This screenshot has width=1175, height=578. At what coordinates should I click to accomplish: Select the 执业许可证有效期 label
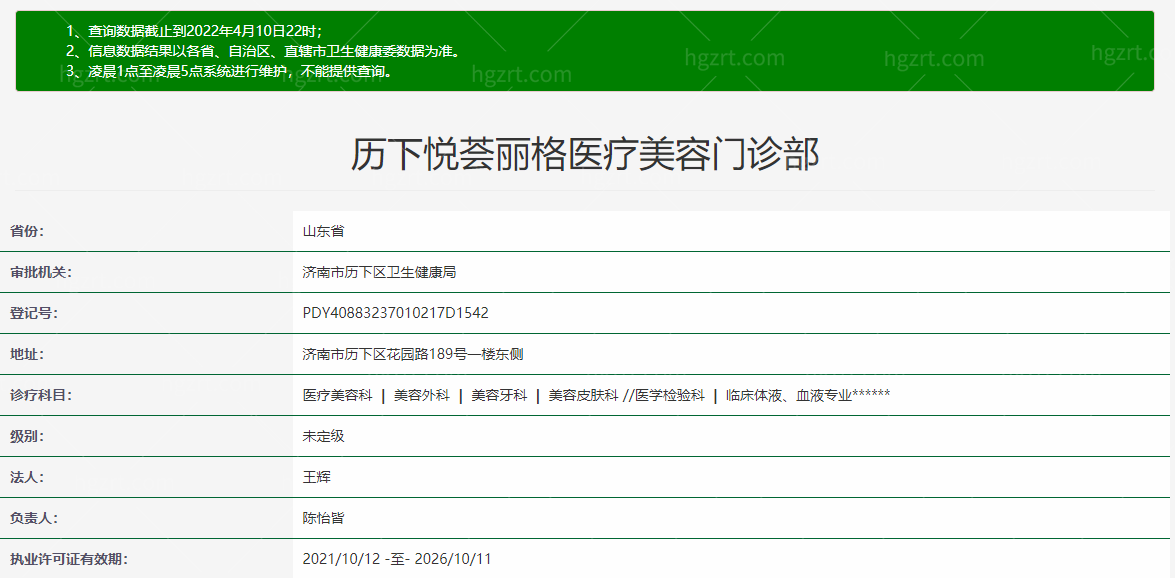coord(68,559)
